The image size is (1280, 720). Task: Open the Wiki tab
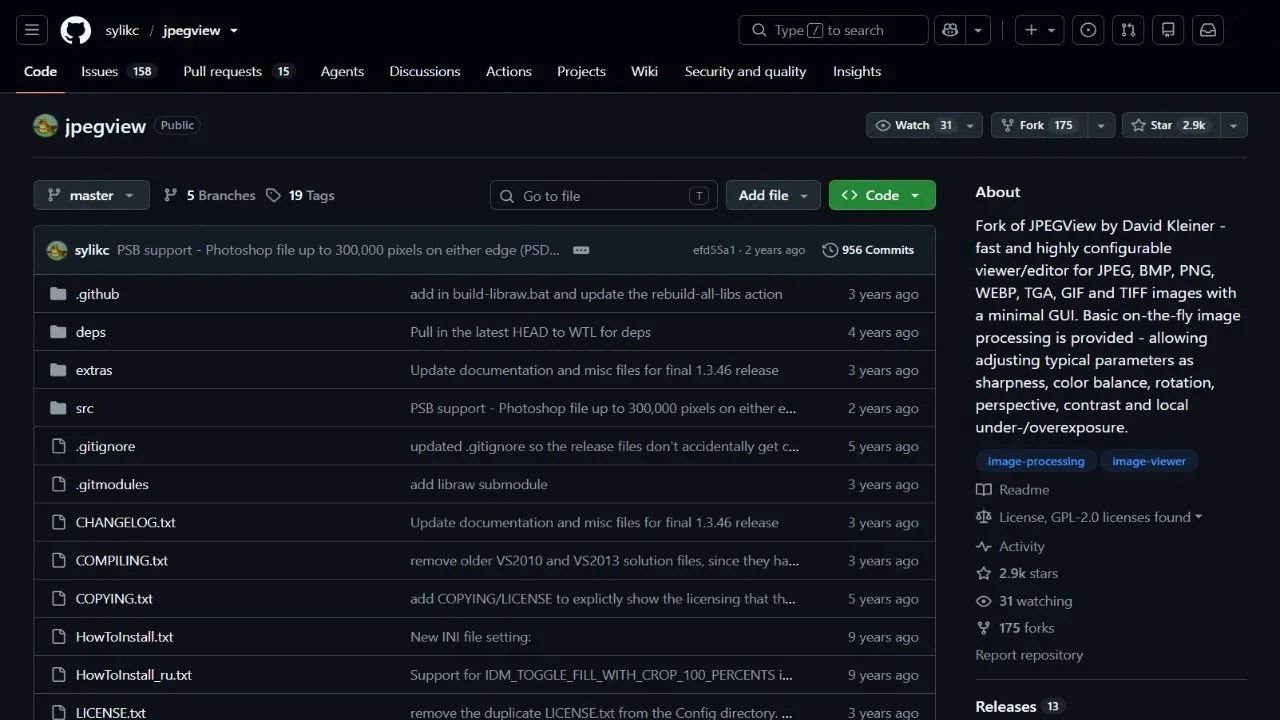(644, 71)
